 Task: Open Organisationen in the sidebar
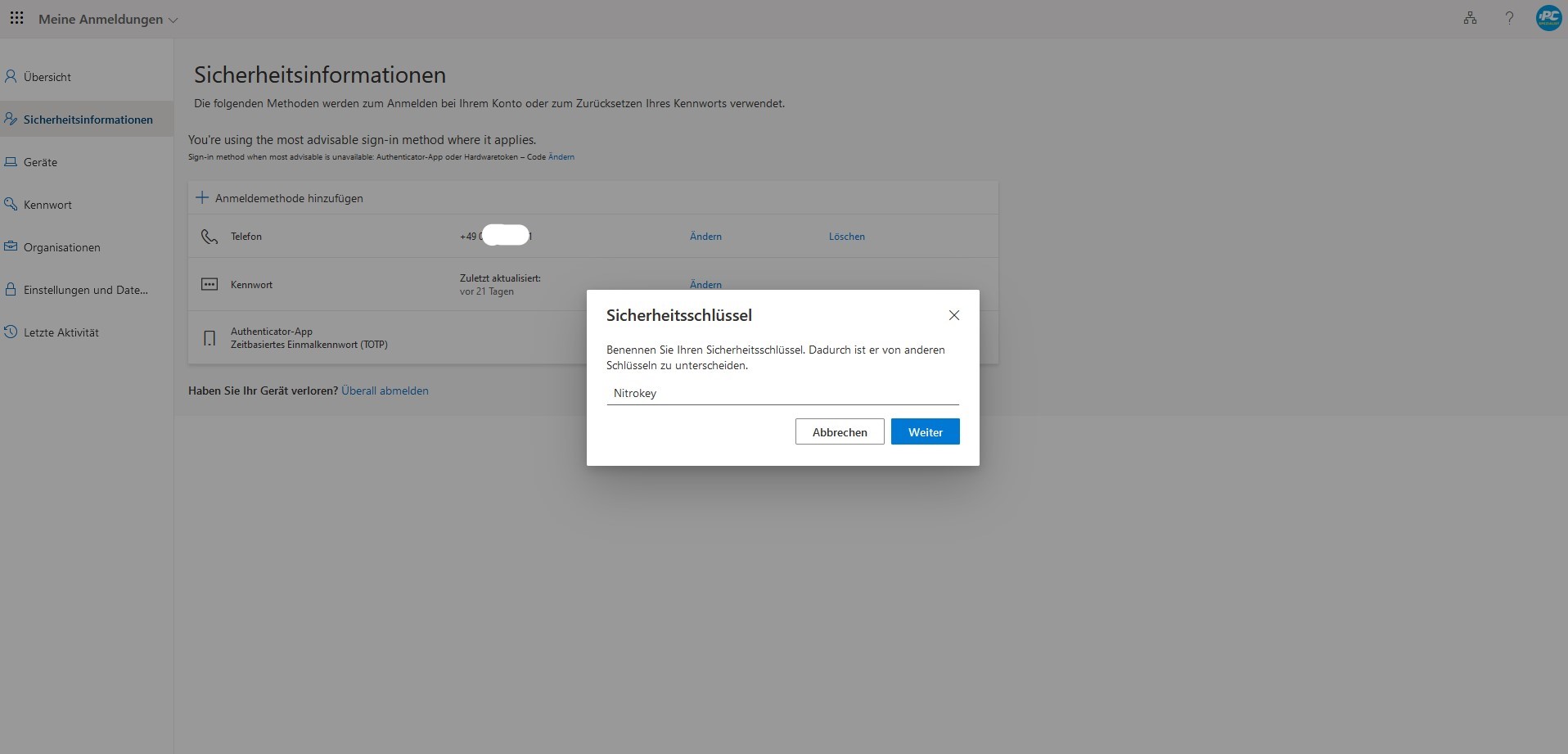[x=61, y=247]
